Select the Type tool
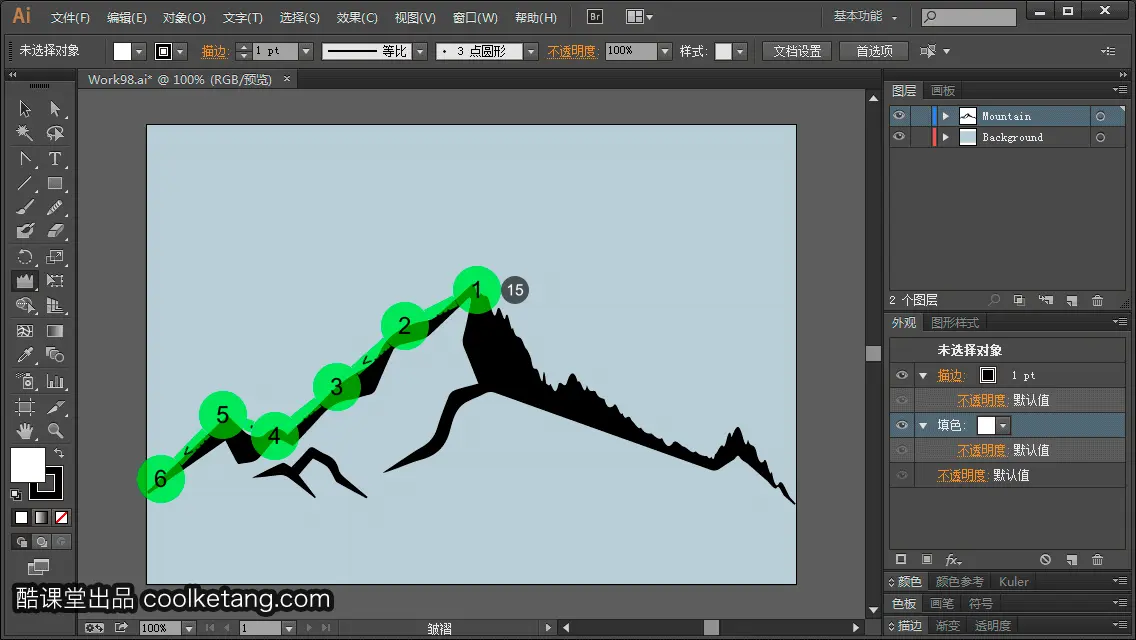Screen dimensions: 1136x640 (x=54, y=159)
